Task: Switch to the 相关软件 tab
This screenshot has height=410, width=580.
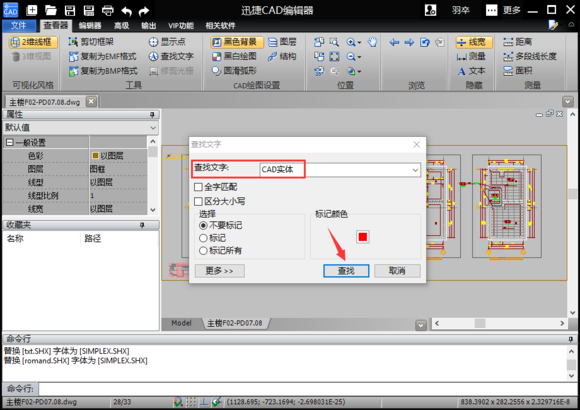Action: (x=220, y=26)
